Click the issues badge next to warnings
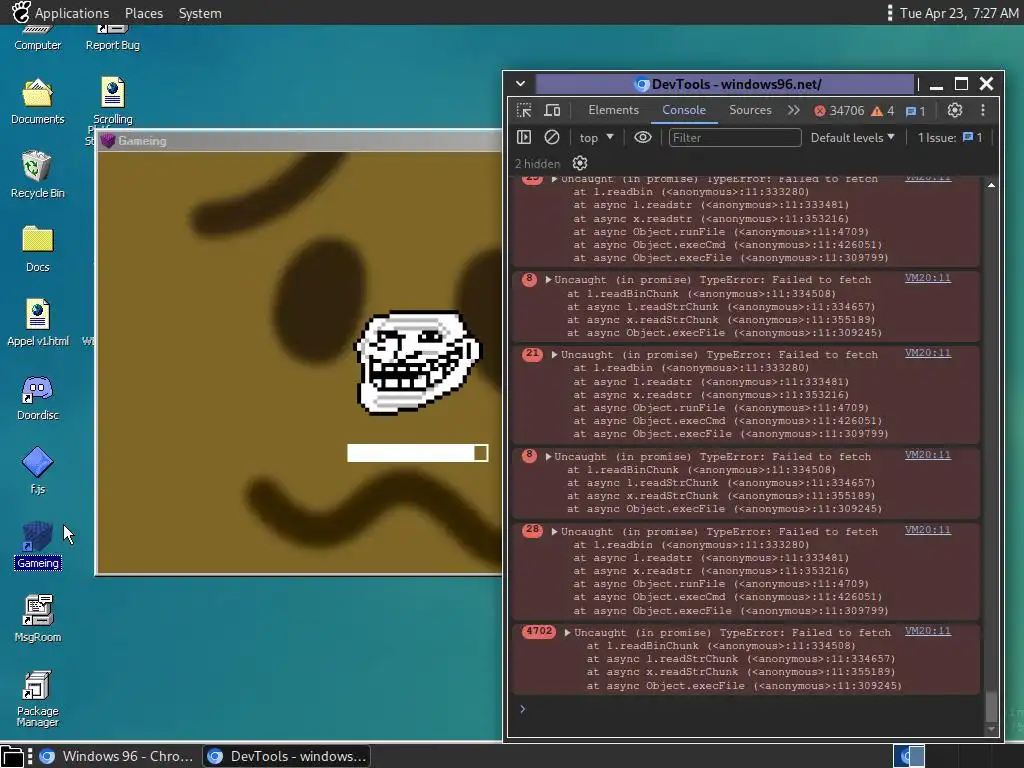Viewport: 1024px width, 768px height. pyautogui.click(x=915, y=111)
